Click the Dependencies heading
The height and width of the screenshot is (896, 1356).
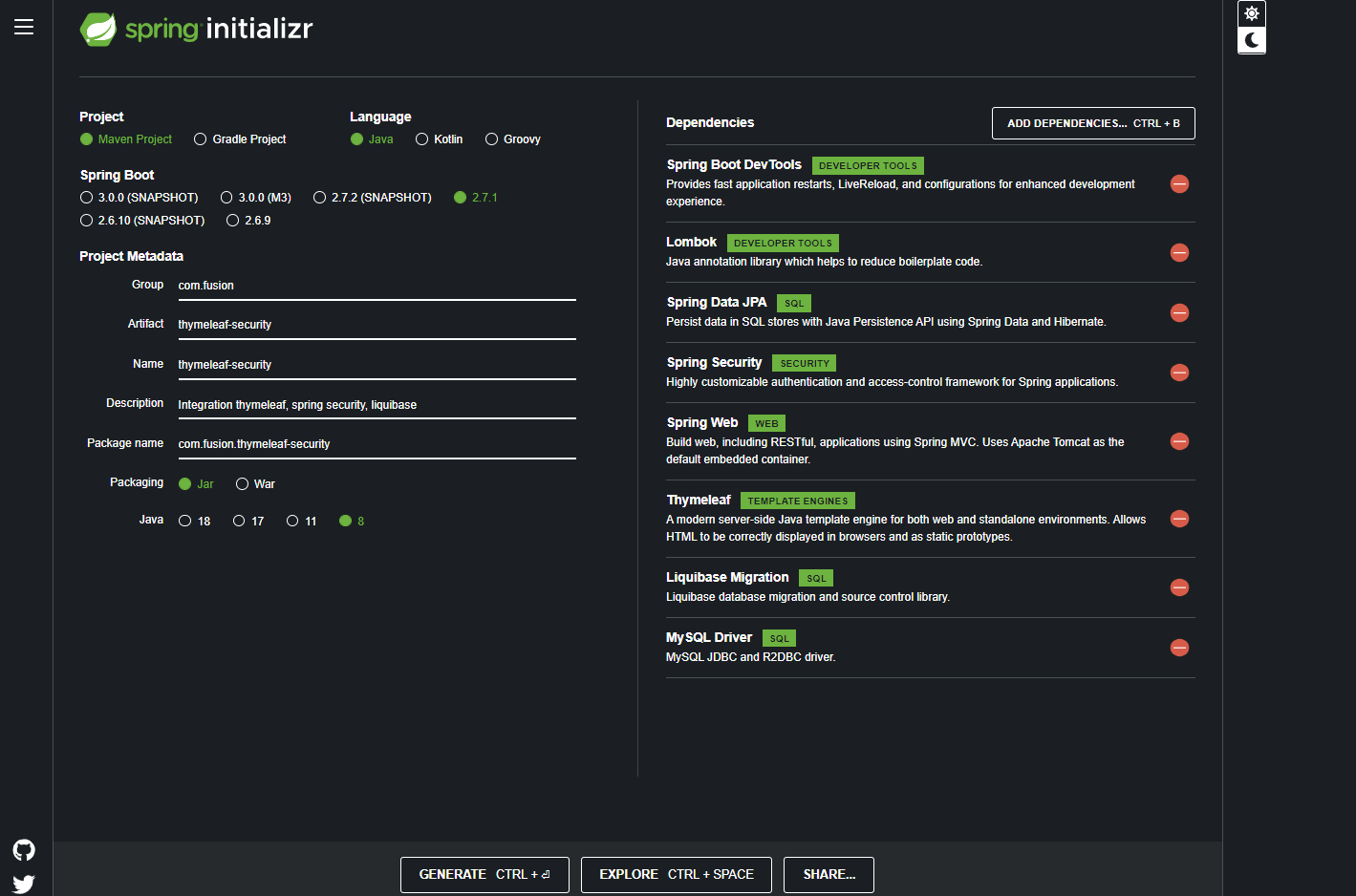710,123
